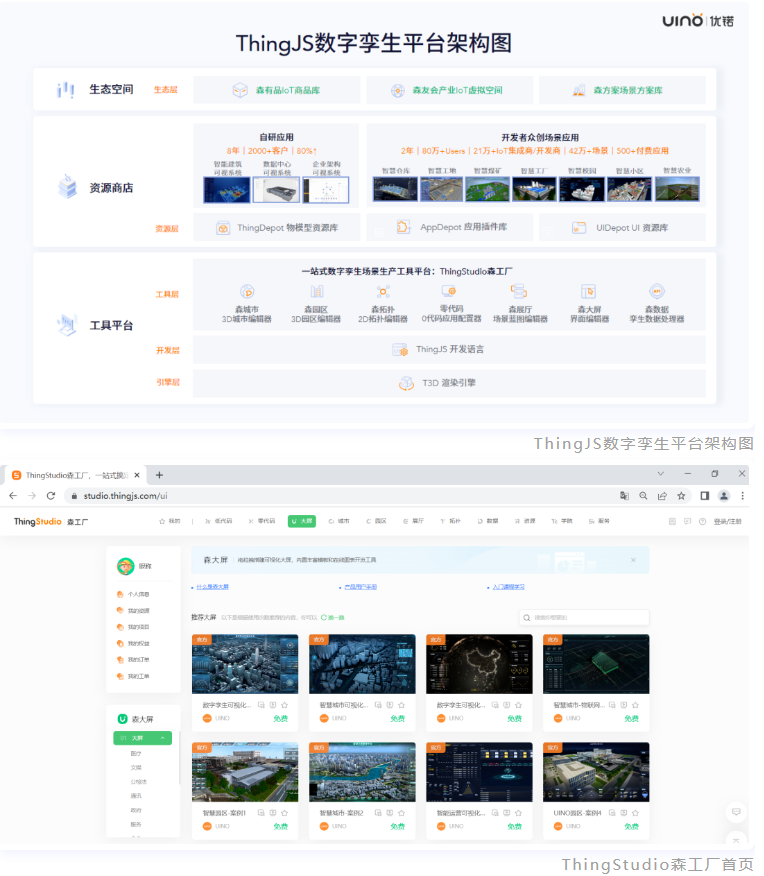Click the 登录/注册 login link
The width and height of the screenshot is (764, 876).
coord(727,521)
